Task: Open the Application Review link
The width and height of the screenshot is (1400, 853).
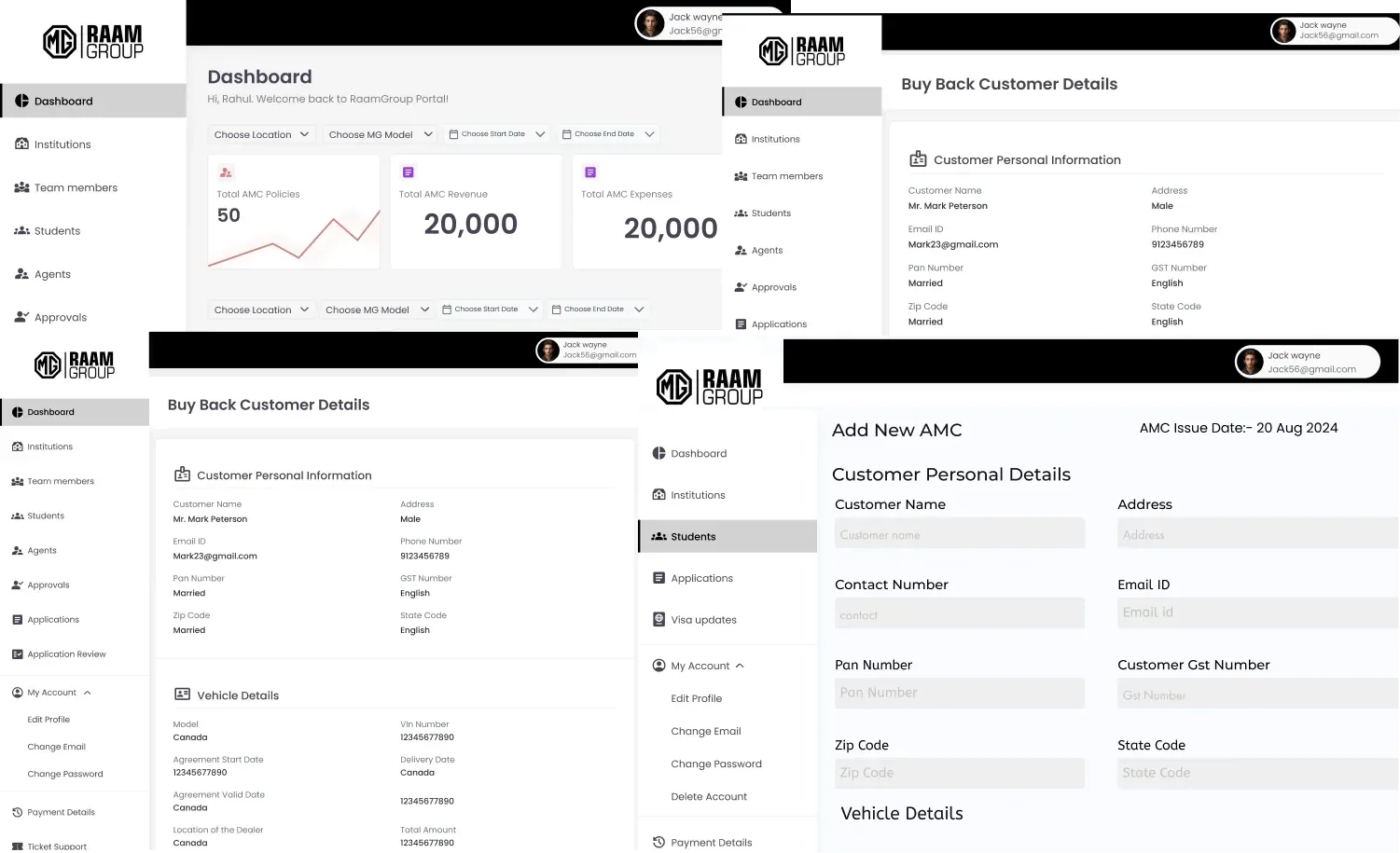Action: (66, 654)
